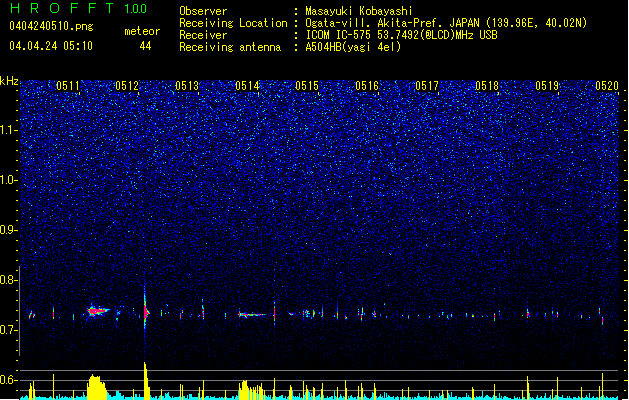This screenshot has width=629, height=400.
Task: Click the large magenta meteor echo after 0511
Action: tap(97, 311)
